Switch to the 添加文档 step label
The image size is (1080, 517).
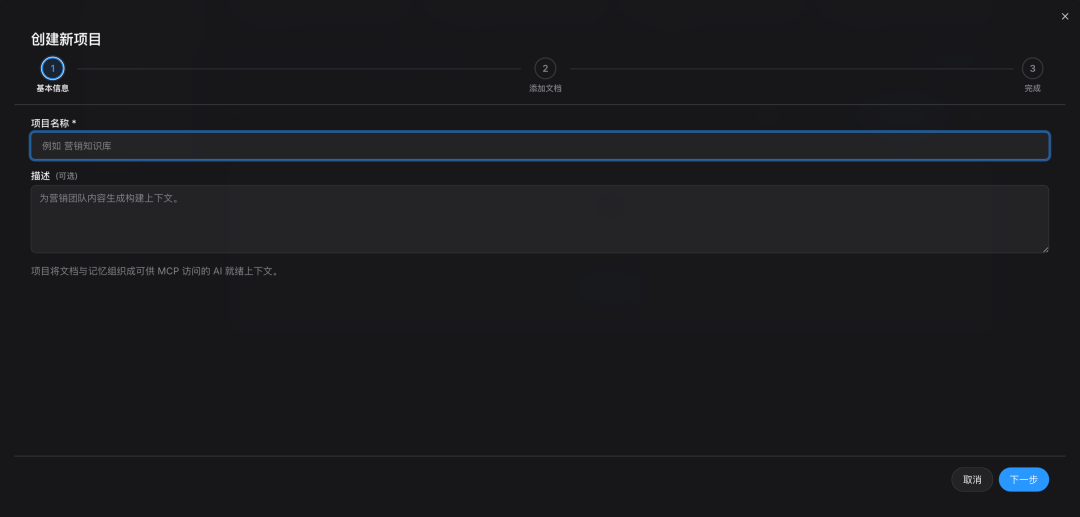click(545, 88)
